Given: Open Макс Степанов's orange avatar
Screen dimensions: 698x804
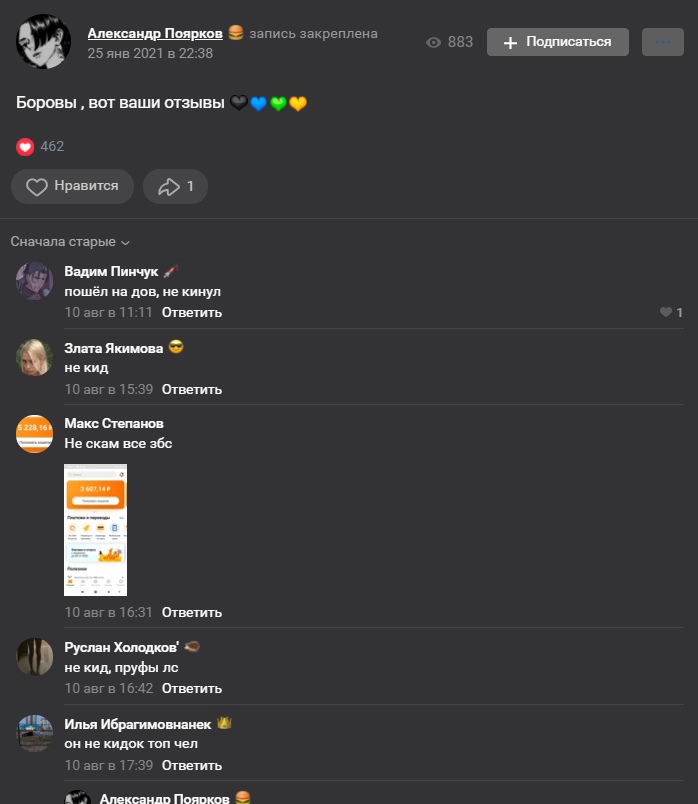Looking at the screenshot, I should tap(34, 434).
